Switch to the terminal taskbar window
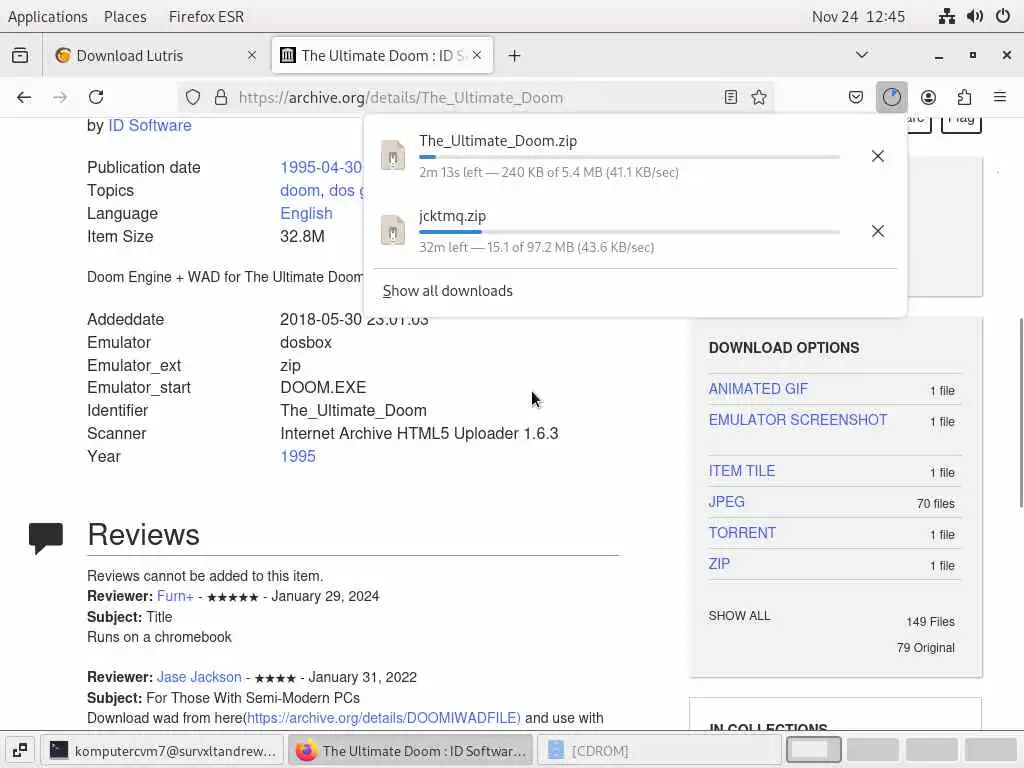This screenshot has width=1024, height=768. tap(163, 750)
